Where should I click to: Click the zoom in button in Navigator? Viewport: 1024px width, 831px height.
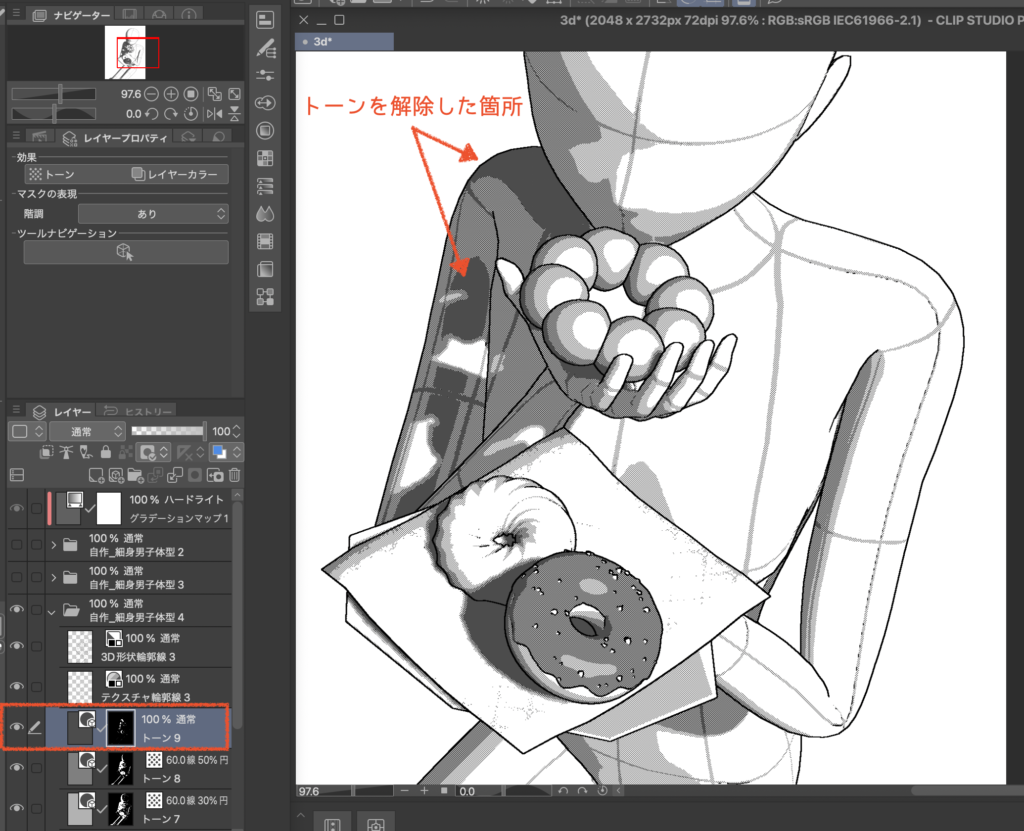pos(170,94)
